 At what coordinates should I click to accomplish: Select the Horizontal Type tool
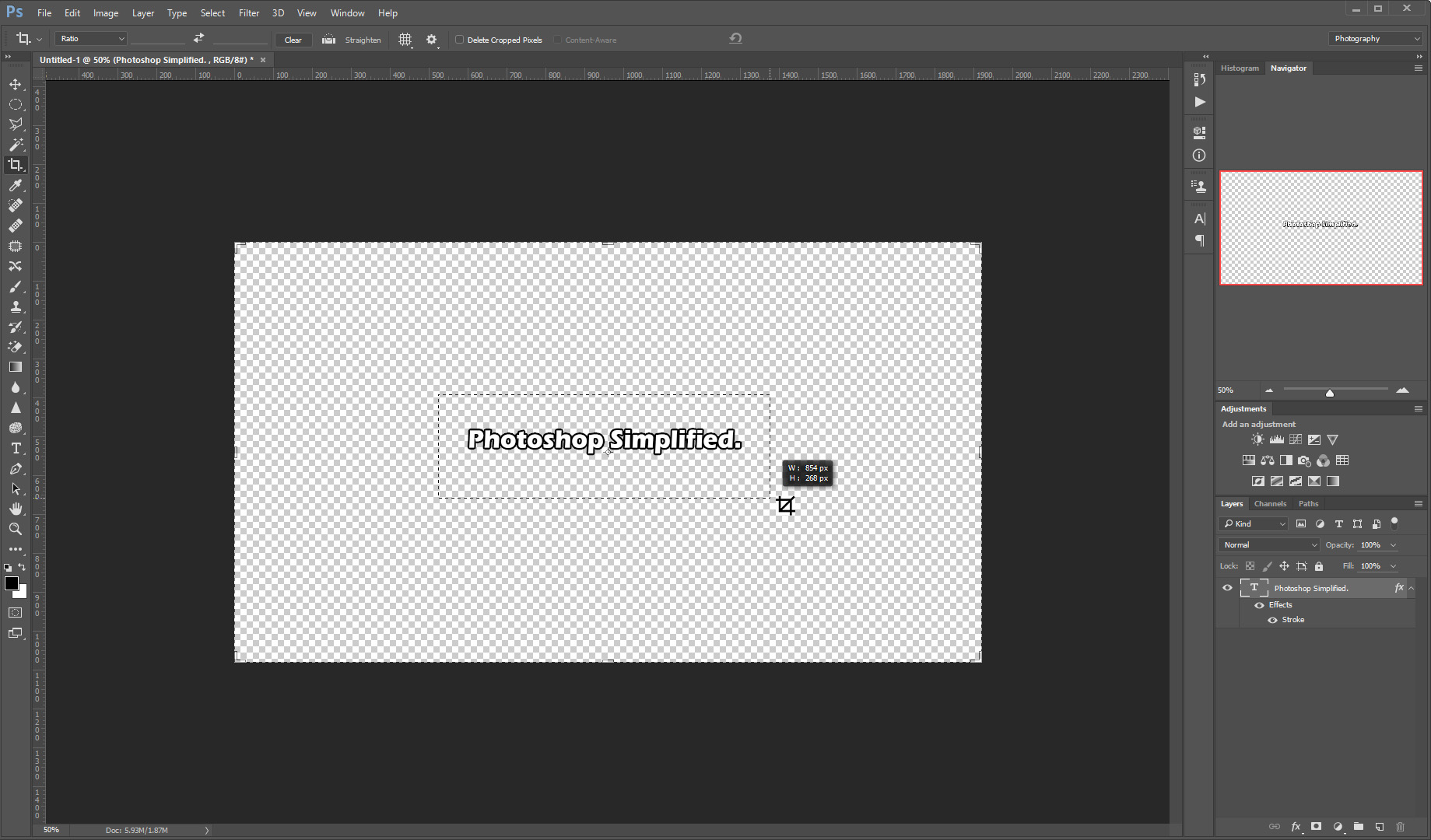point(16,448)
